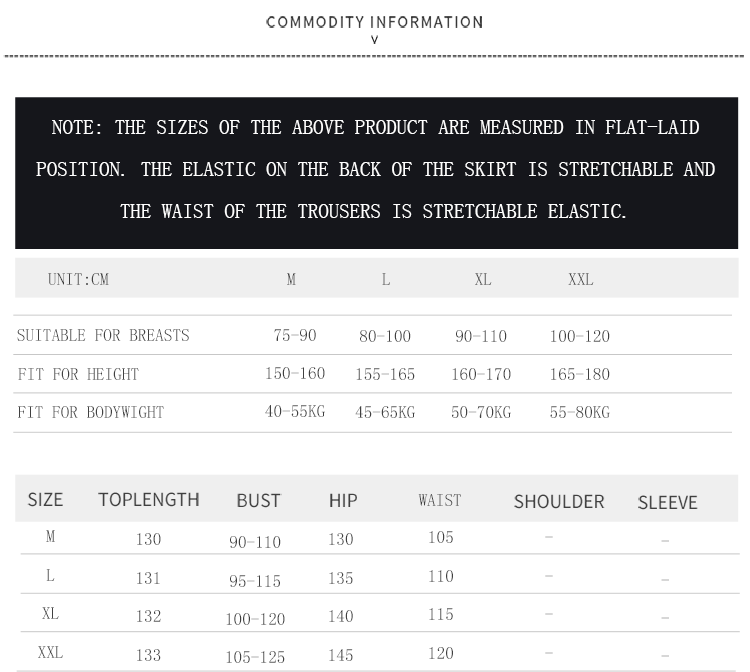Click the Suitable For Breasts row label

tap(103, 336)
